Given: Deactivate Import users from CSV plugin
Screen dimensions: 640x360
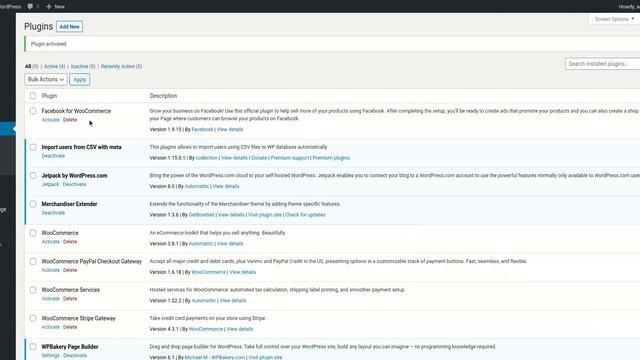Looking at the screenshot, I should point(53,156).
